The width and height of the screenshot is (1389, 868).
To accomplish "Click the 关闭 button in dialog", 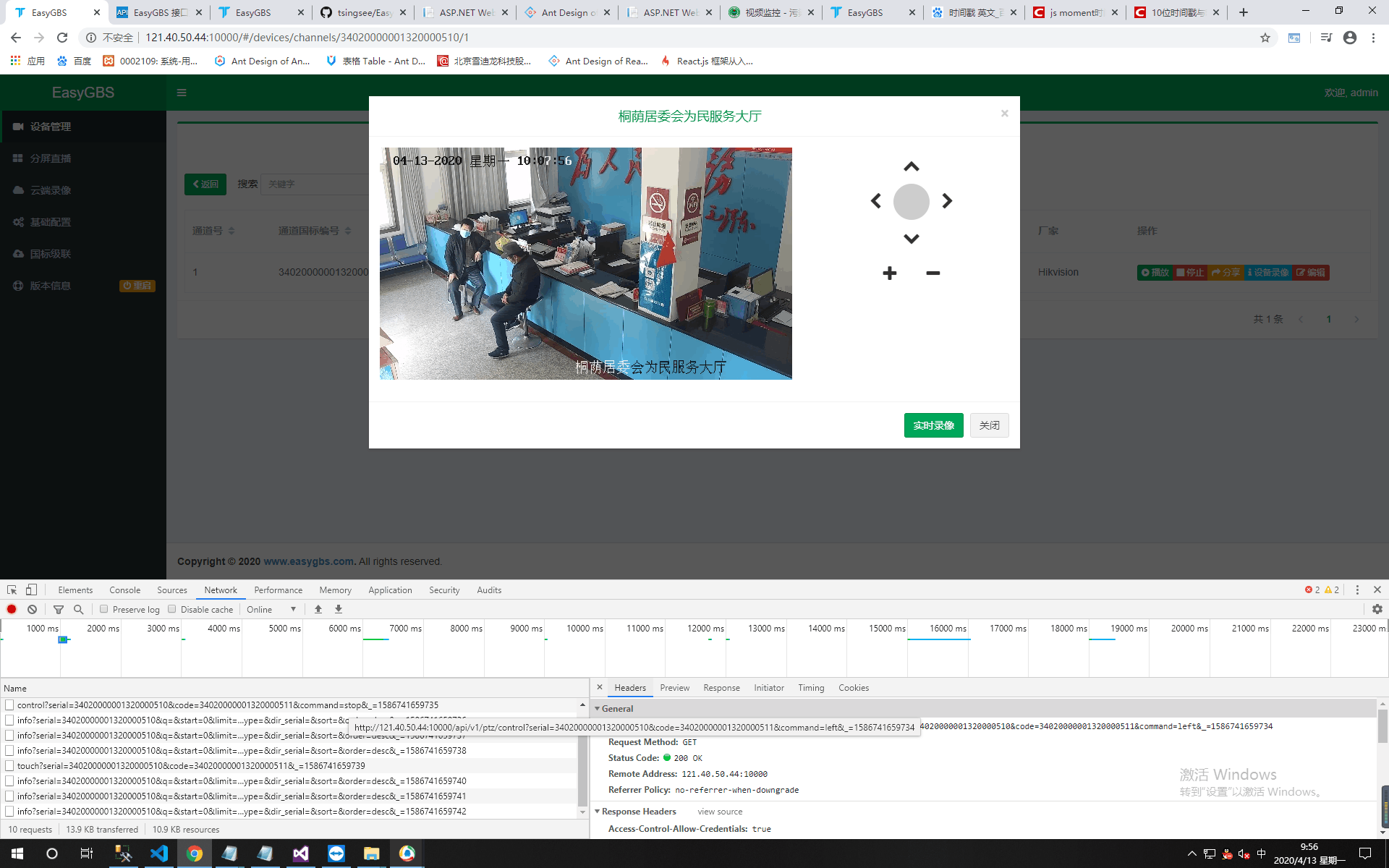I will point(989,425).
